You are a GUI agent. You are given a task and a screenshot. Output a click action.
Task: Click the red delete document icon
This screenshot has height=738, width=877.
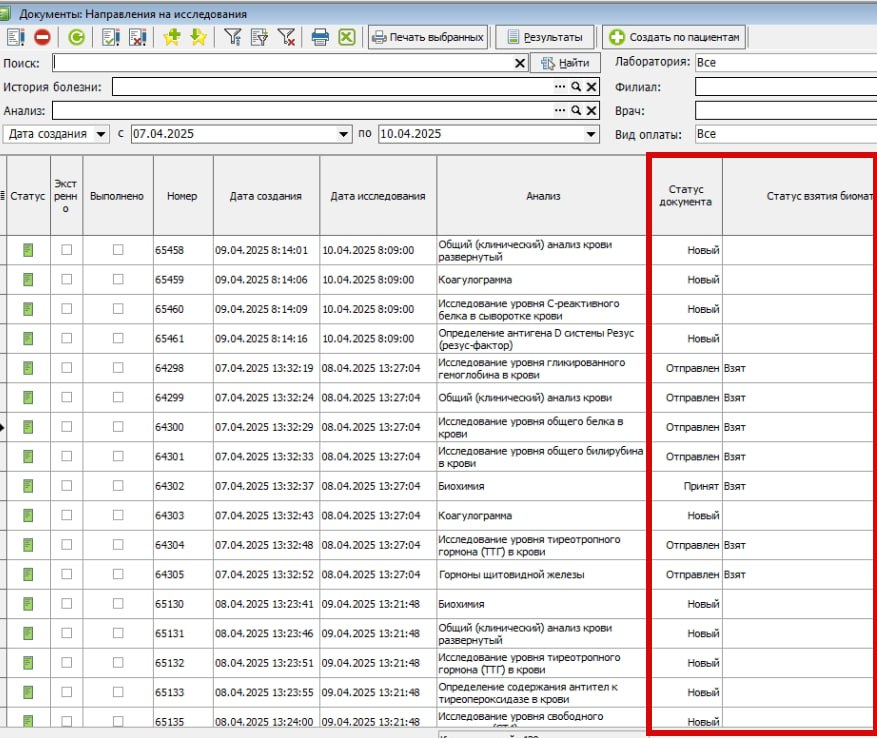[x=42, y=37]
